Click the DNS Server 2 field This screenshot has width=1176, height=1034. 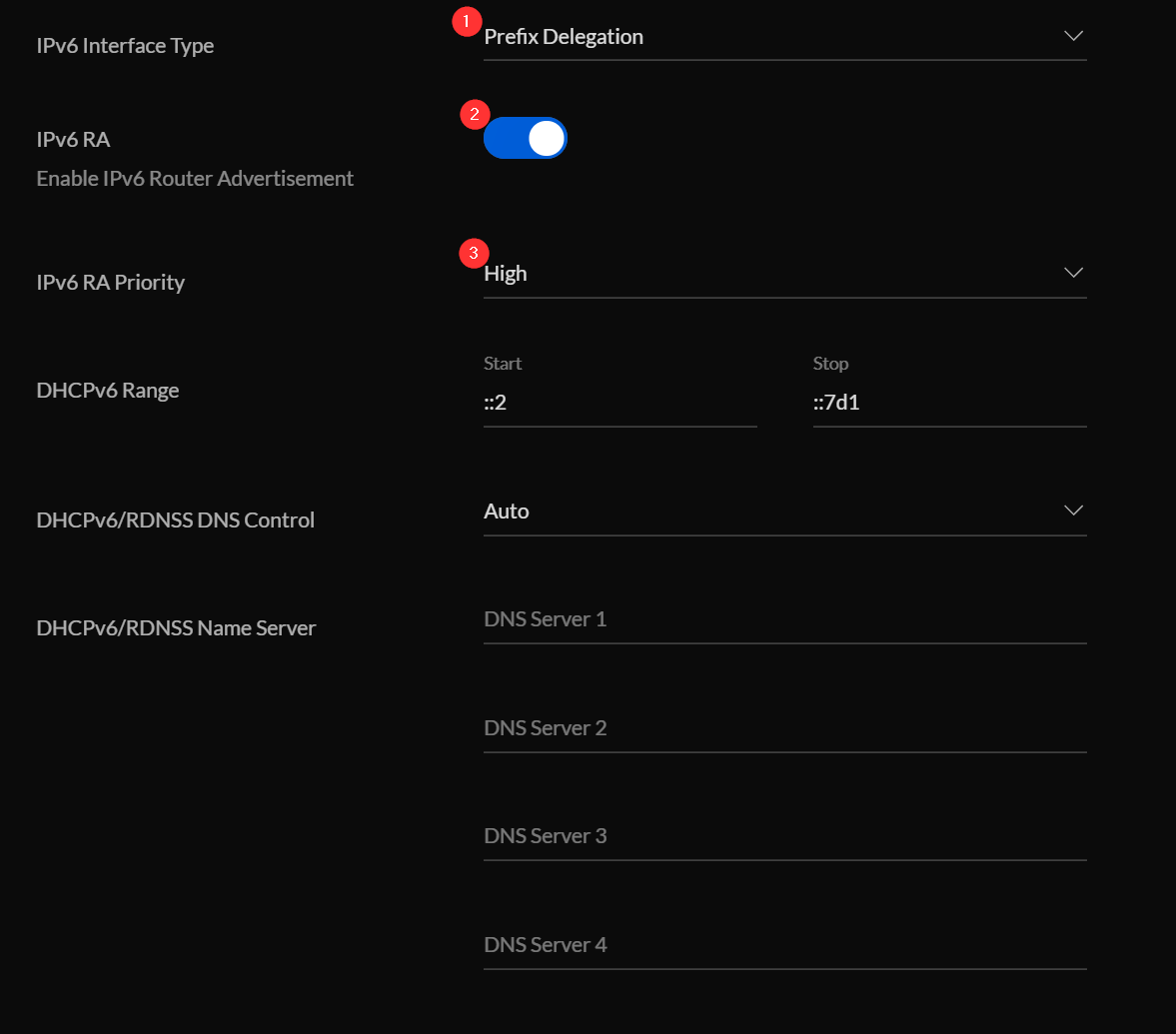point(784,728)
